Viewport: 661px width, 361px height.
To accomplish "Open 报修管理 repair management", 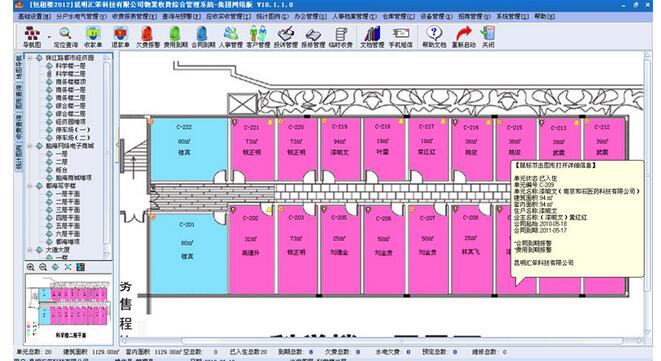I will coord(313,37).
